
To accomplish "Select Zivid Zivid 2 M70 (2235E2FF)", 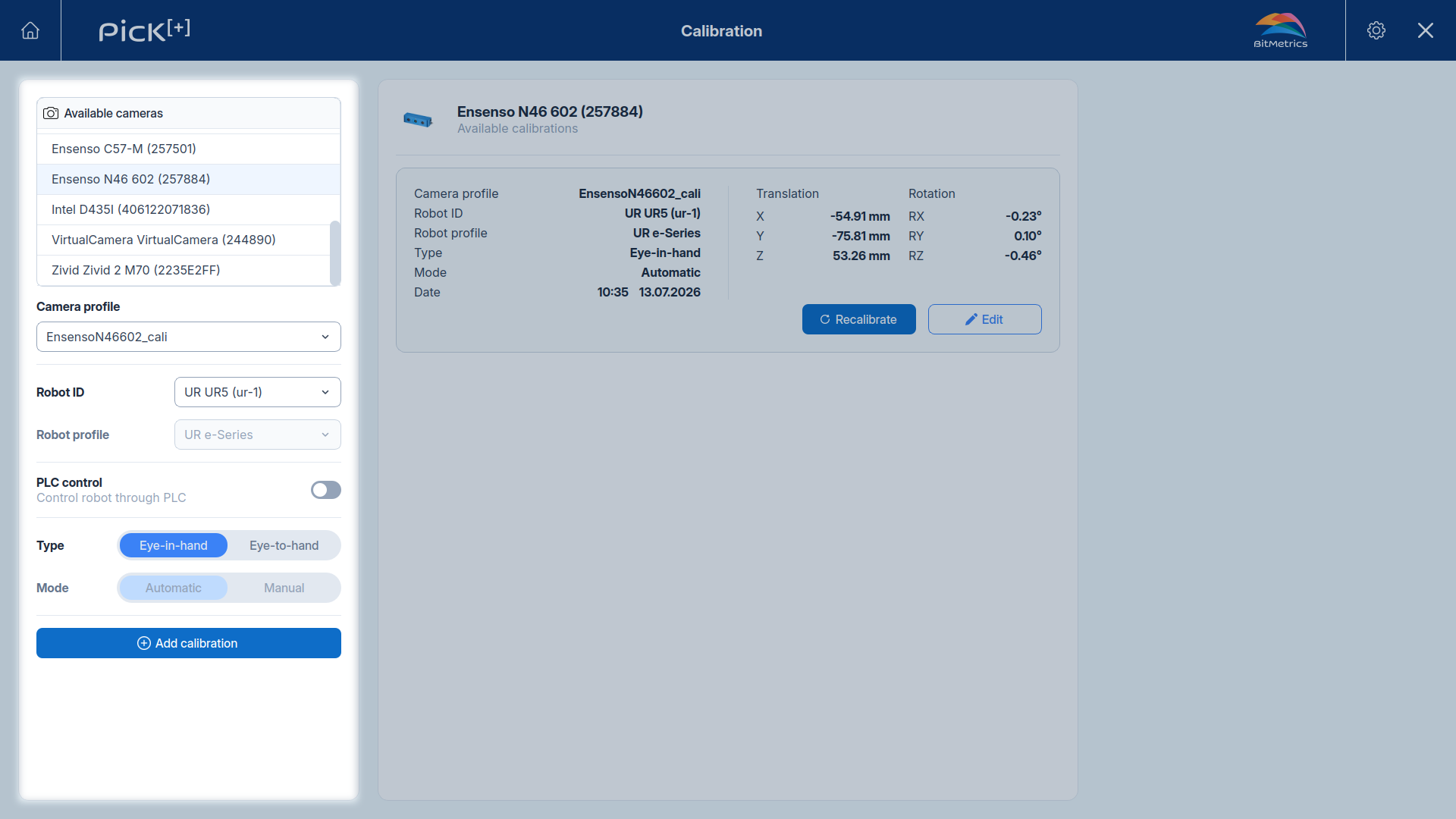I will tap(184, 270).
